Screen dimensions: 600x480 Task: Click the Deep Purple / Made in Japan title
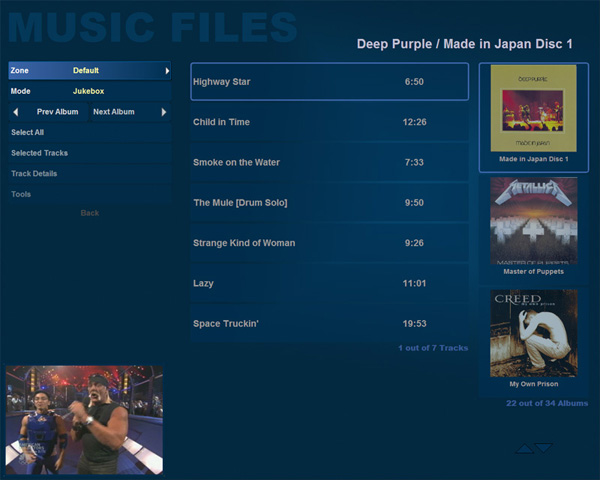coord(465,44)
